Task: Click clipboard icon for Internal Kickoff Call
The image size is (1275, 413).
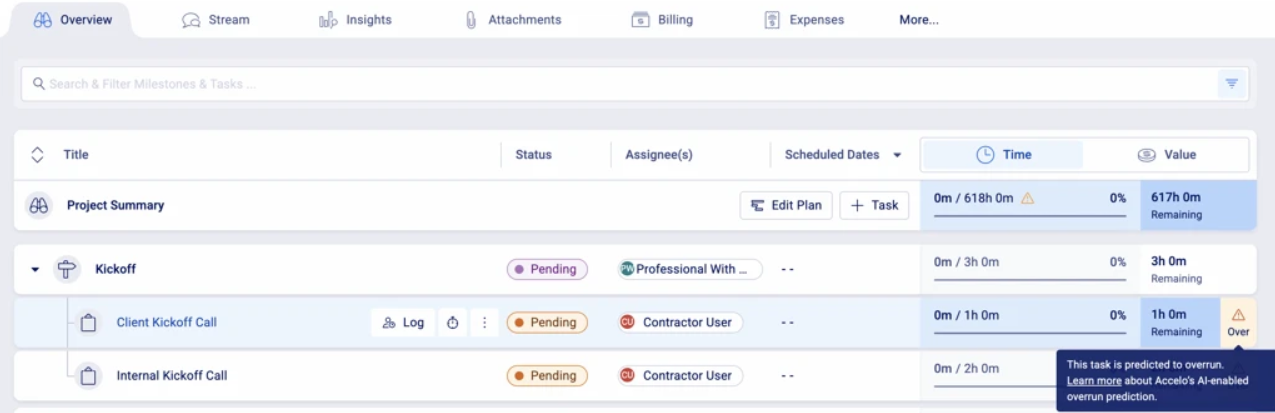Action: (x=88, y=376)
